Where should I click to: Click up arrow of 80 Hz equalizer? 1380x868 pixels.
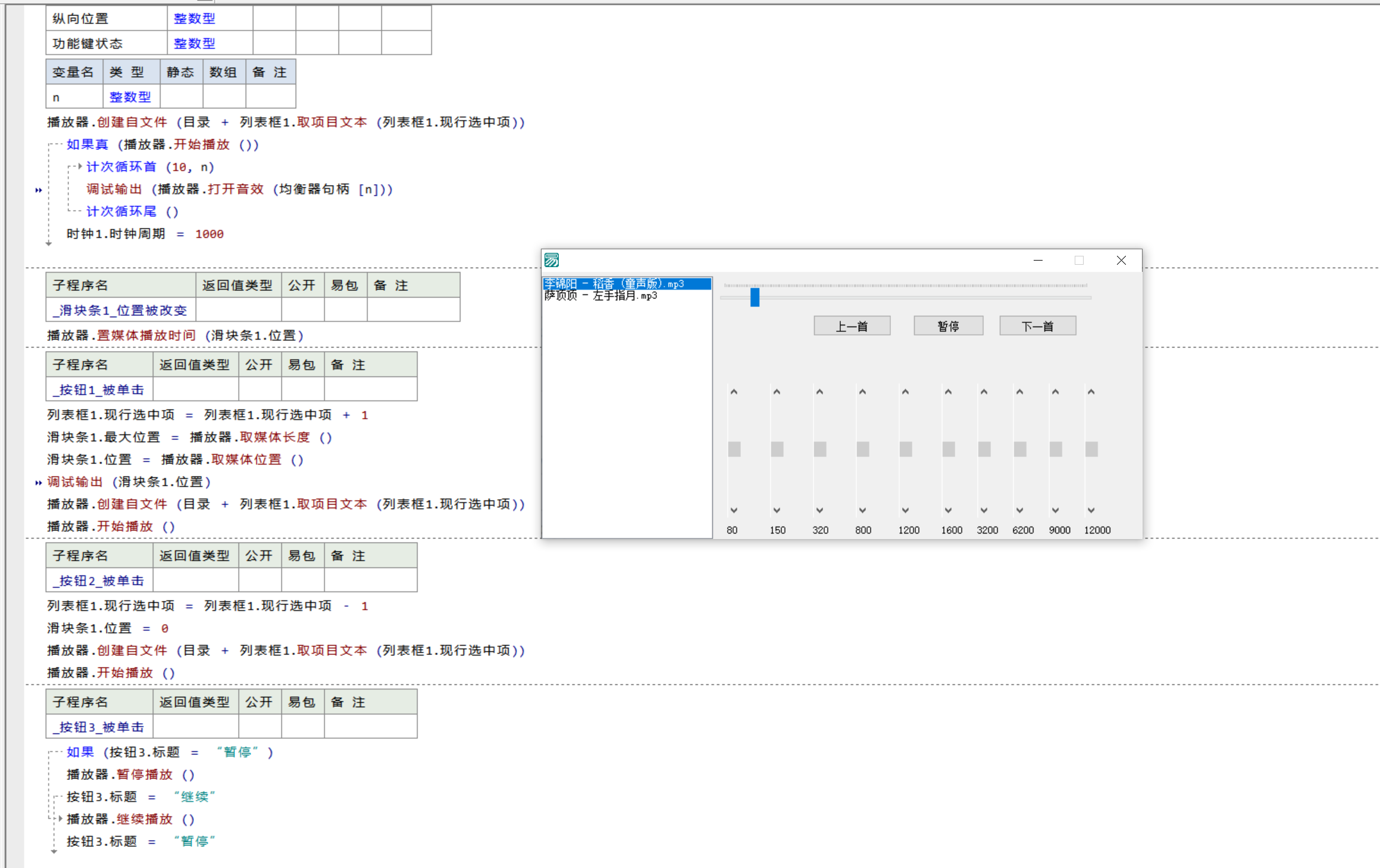pos(734,392)
